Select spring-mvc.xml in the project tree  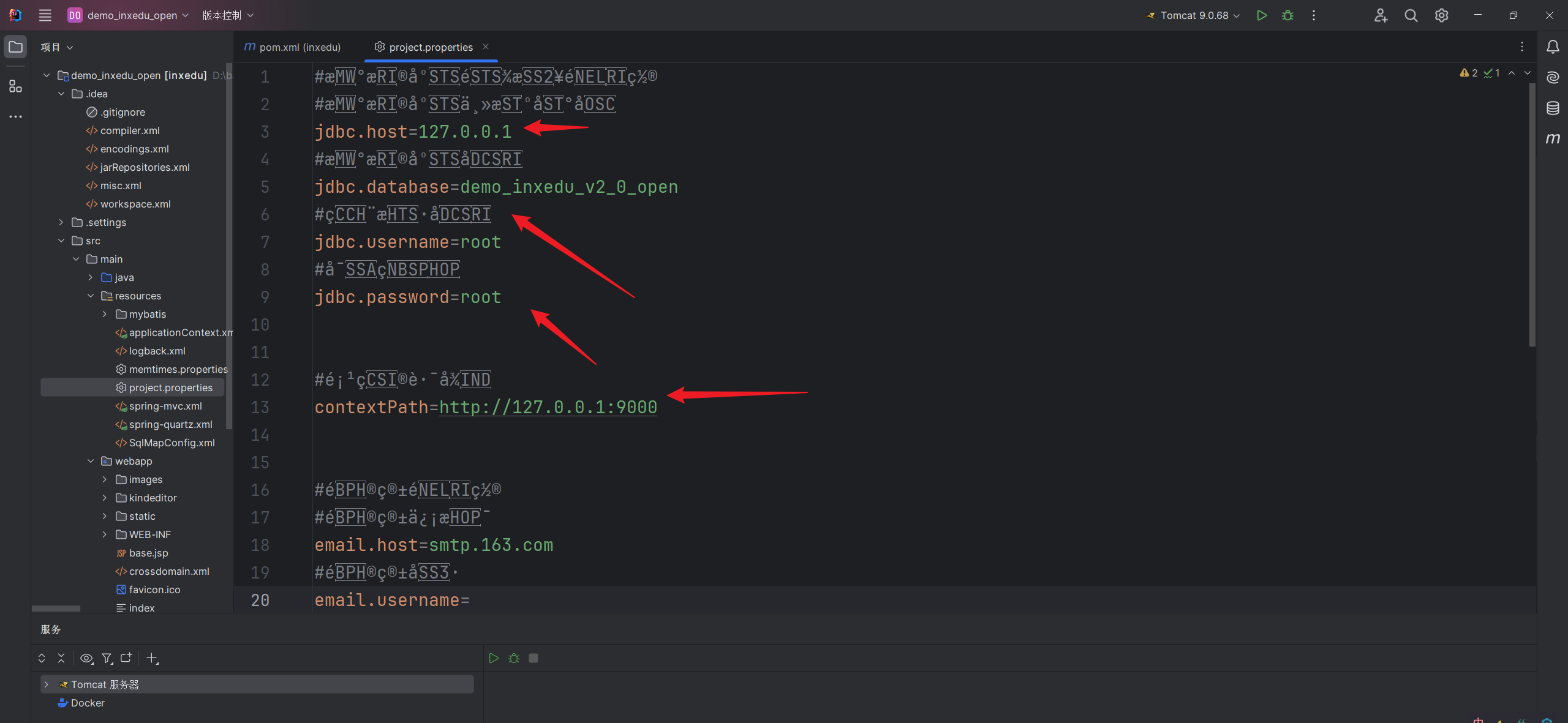[165, 406]
